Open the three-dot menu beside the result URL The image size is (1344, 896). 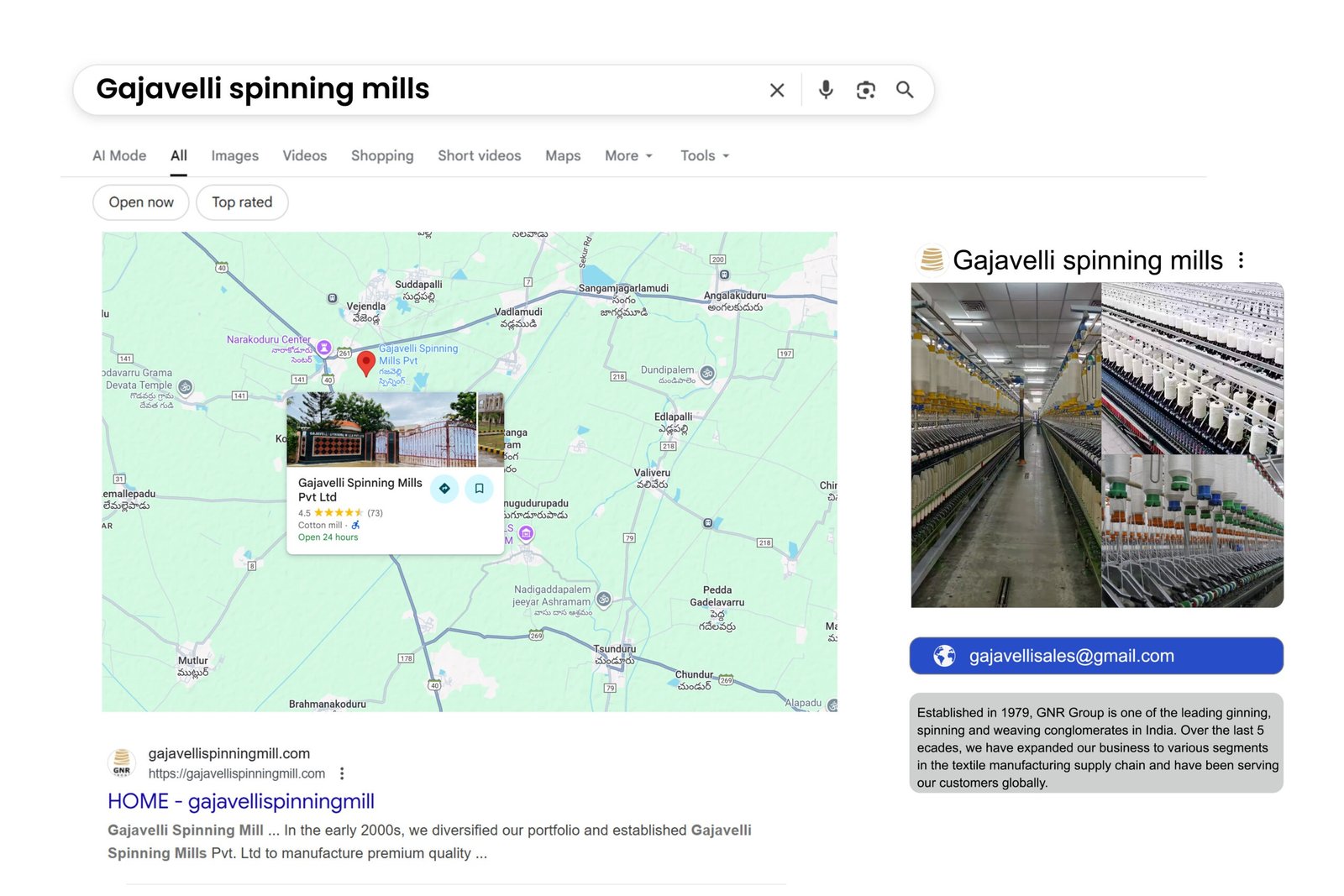pyautogui.click(x=342, y=773)
